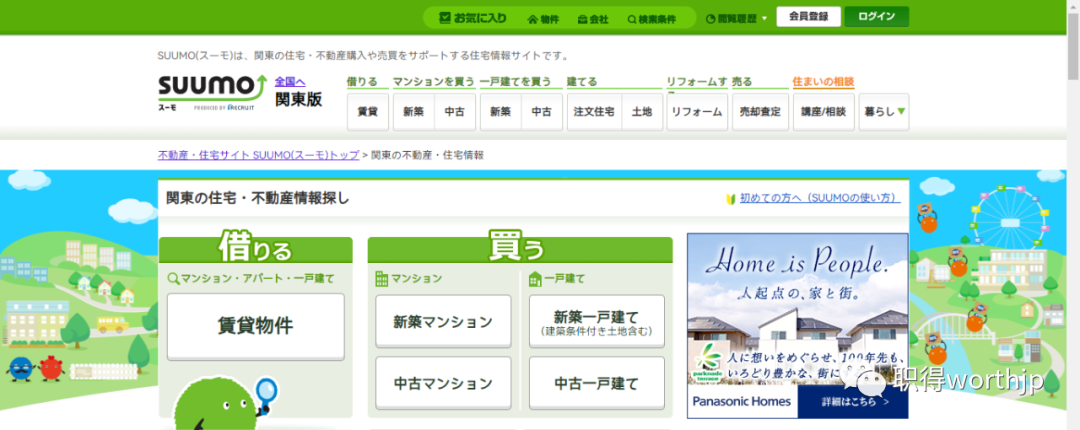
Task: Click 詳細はこちら on the Panasonic ad
Action: pyautogui.click(x=855, y=401)
